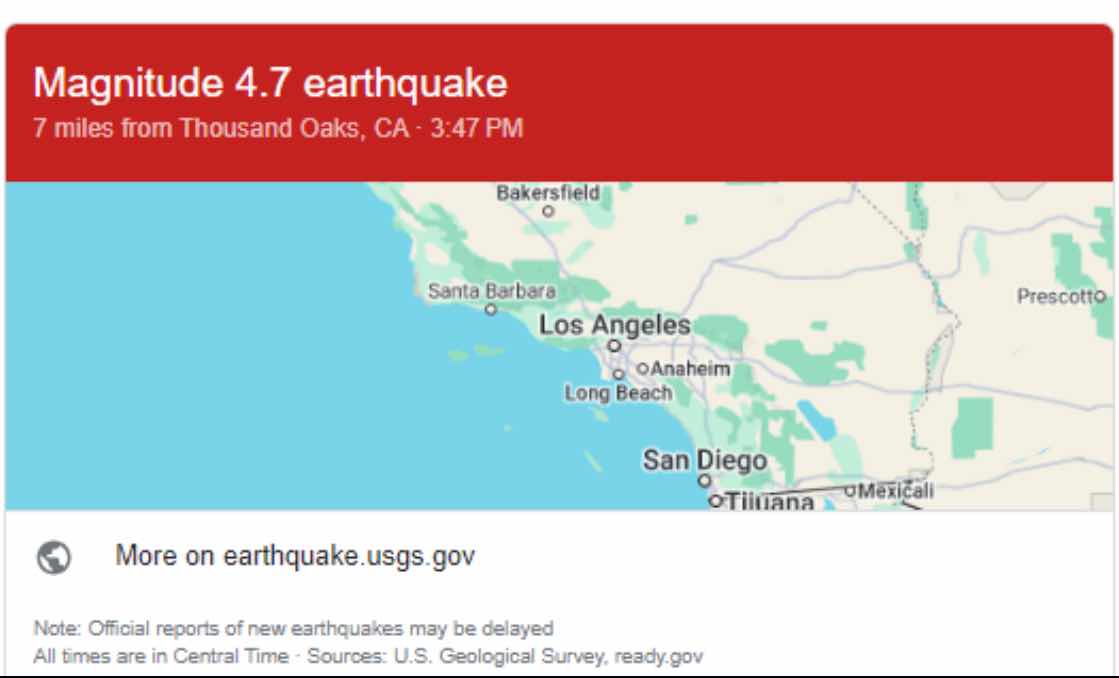
Task: Click the Mexicali marker on the map
Action: point(850,490)
